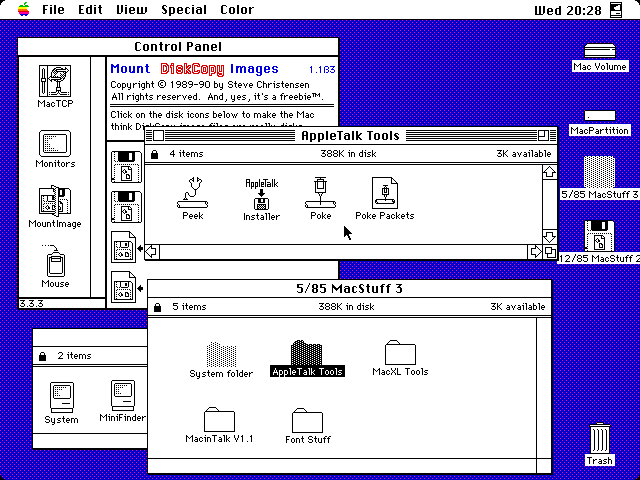
Task: Select the Mouse control panel icon
Action: pos(55,263)
